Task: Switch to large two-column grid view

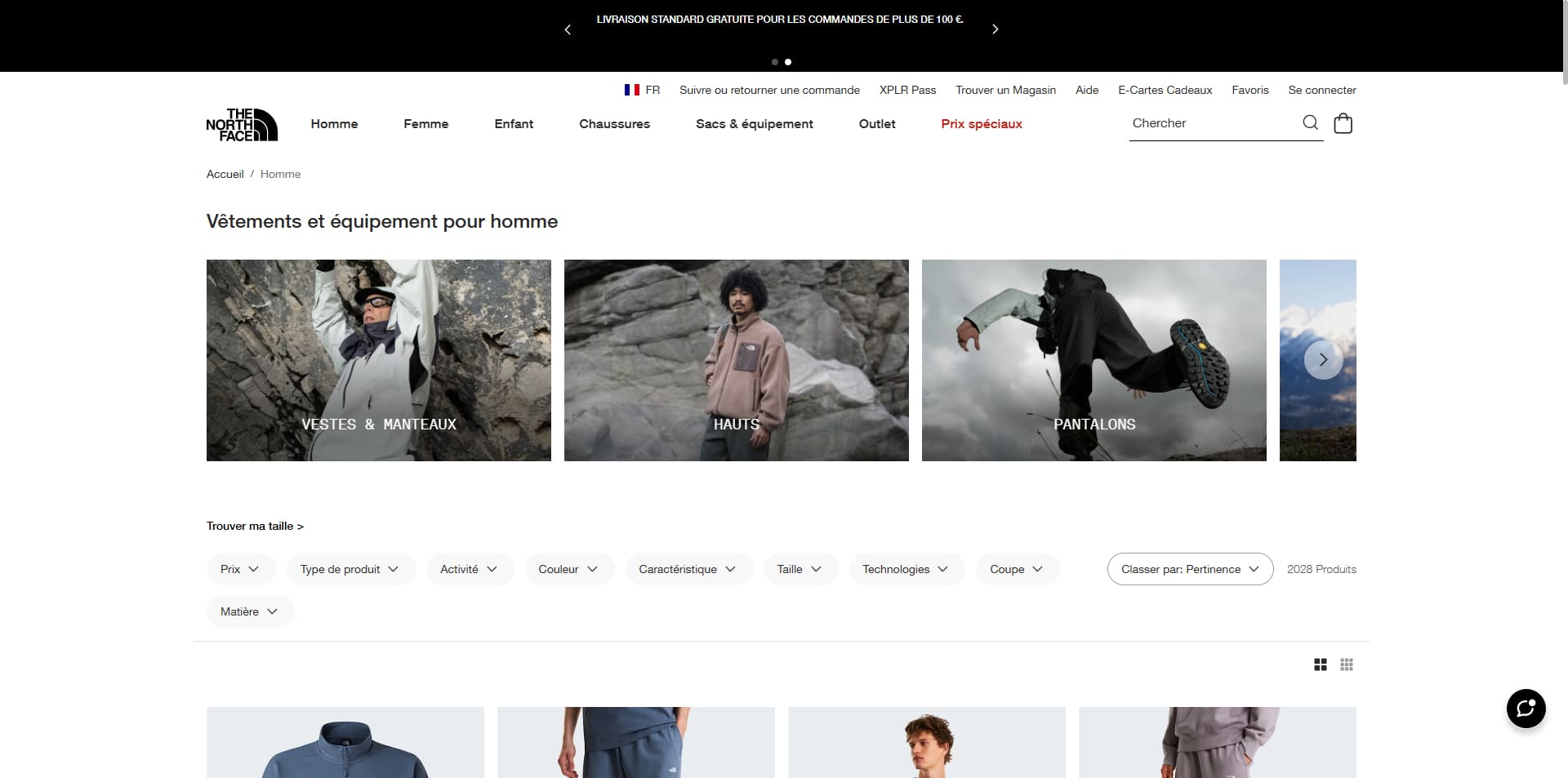Action: pyautogui.click(x=1321, y=665)
